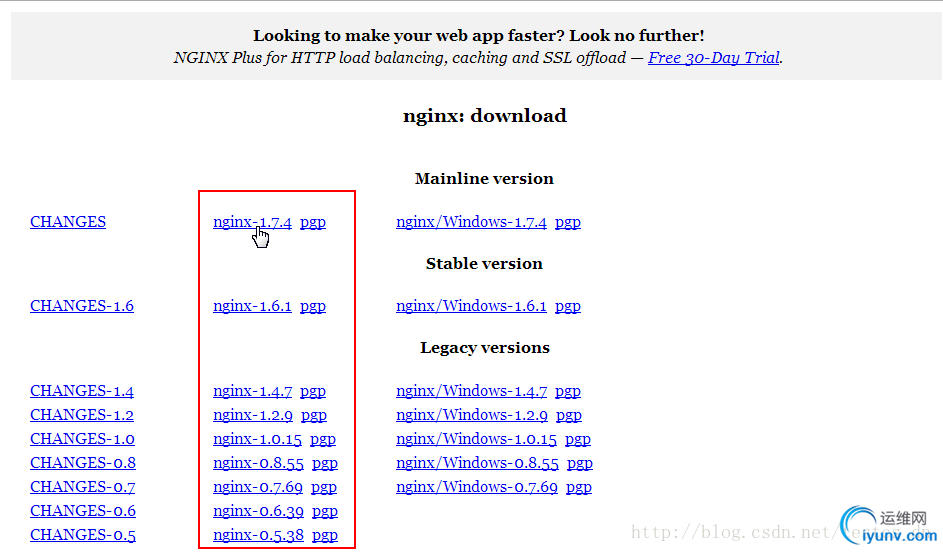Viewport: 943px width, 552px height.
Task: Open the CHANGES-1.0 link
Action: coord(82,439)
